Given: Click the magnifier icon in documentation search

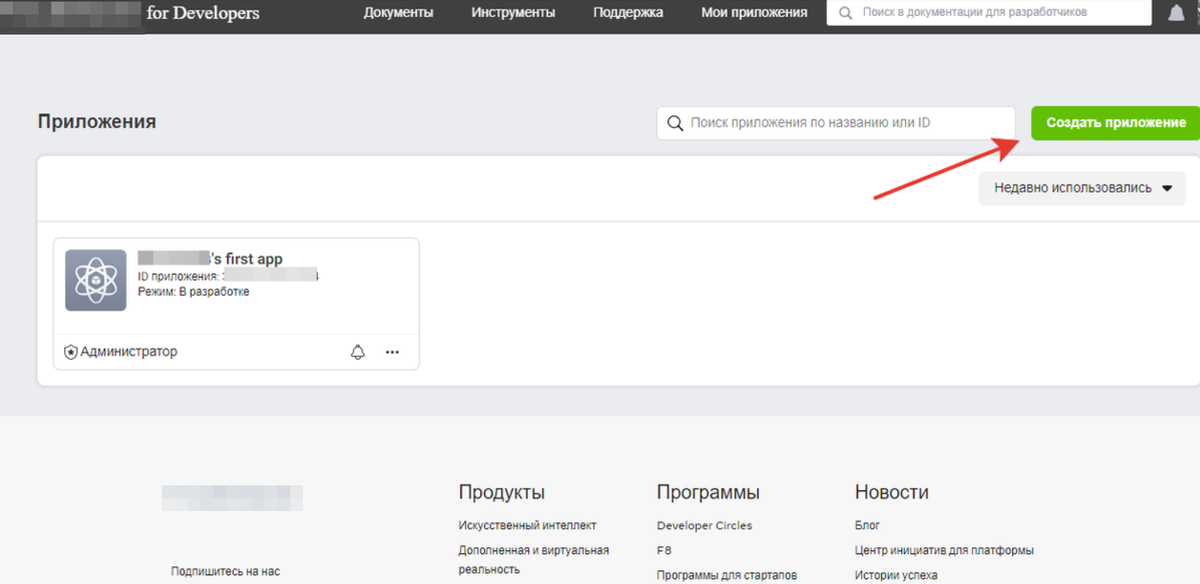Looking at the screenshot, I should click(x=846, y=13).
